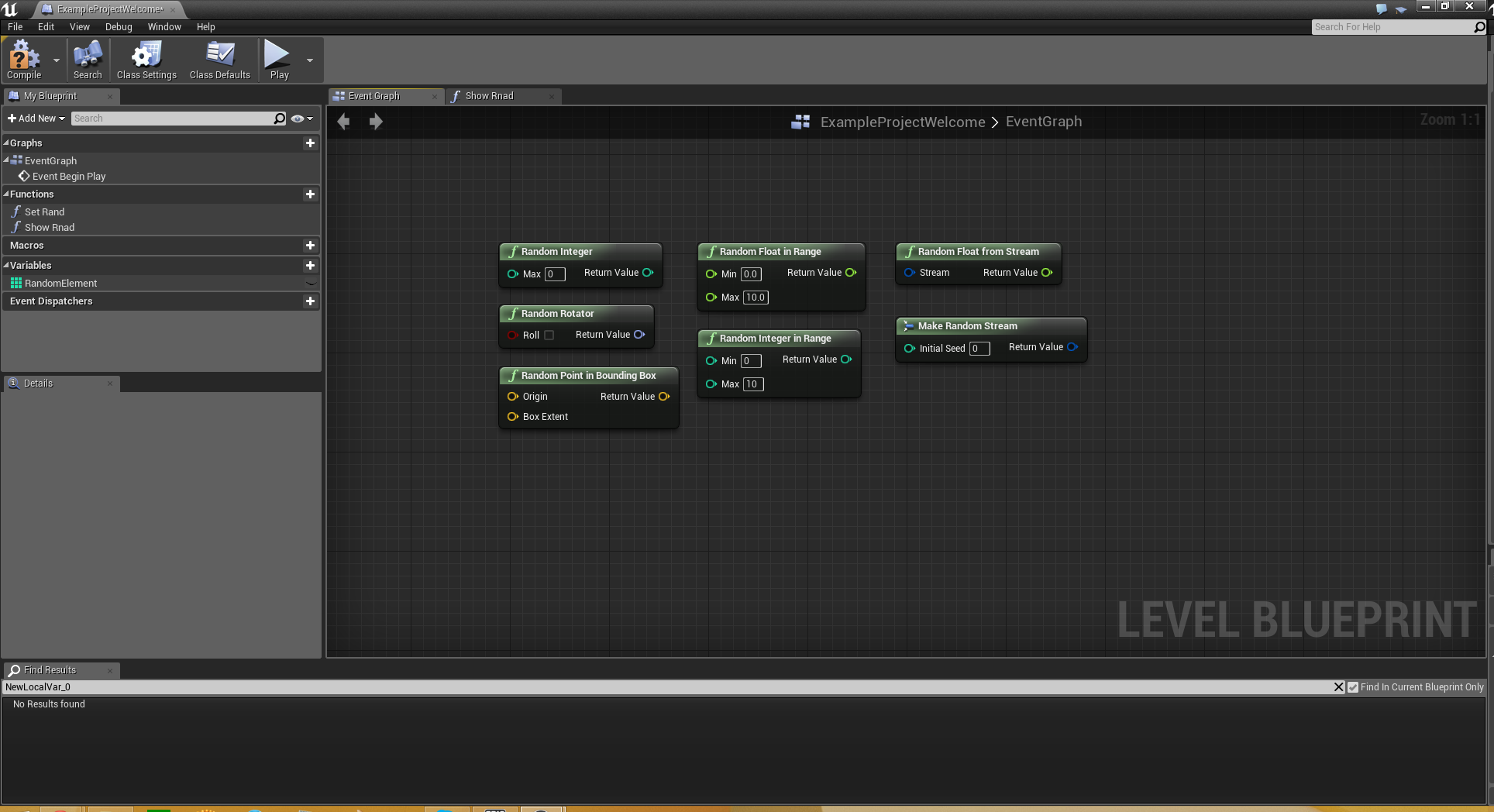Open the Edit menu
The image size is (1494, 812).
coord(46,26)
